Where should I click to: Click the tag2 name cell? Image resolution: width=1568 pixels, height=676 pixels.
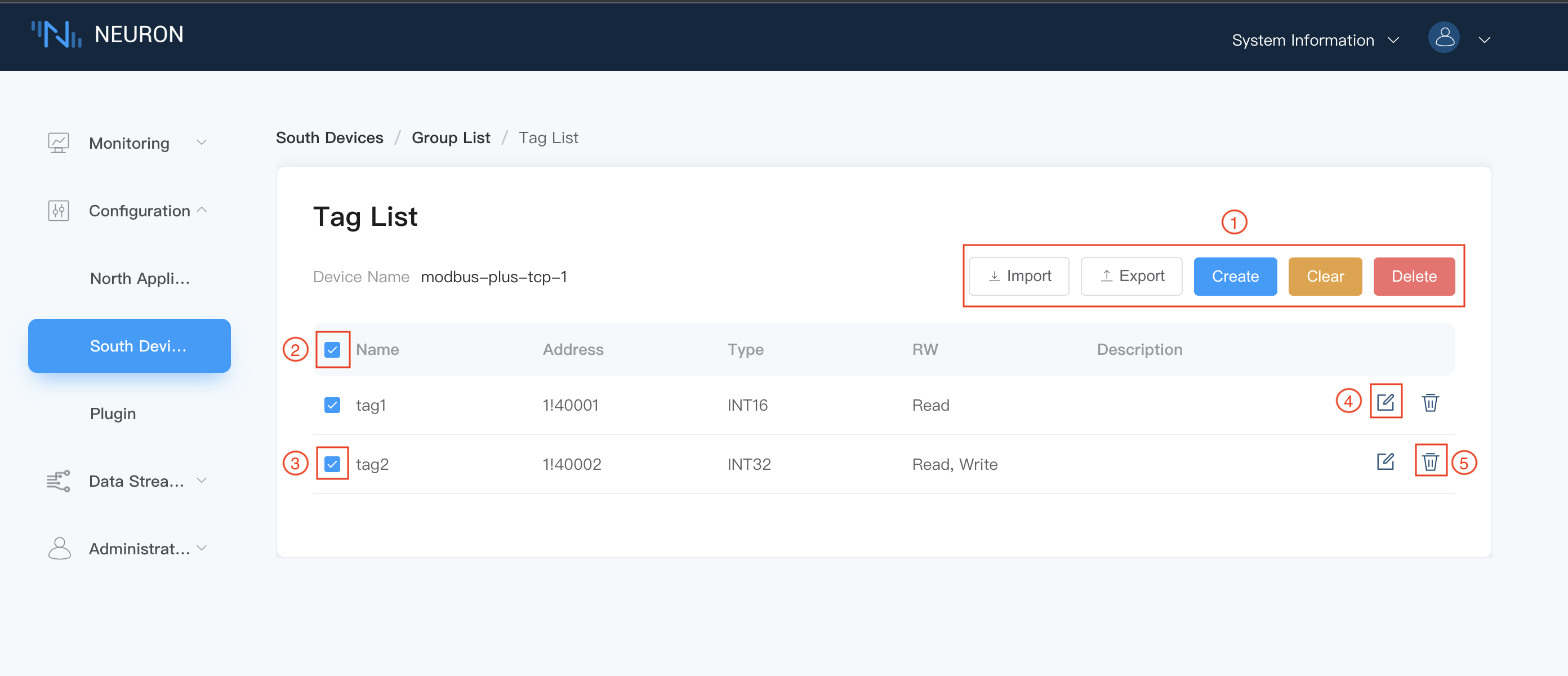click(x=372, y=464)
